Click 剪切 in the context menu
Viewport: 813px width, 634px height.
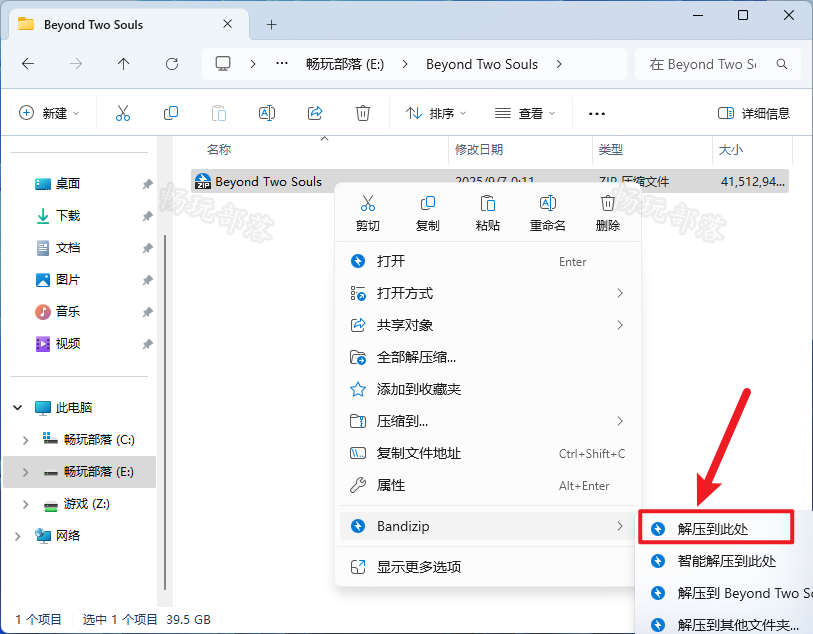(x=368, y=214)
